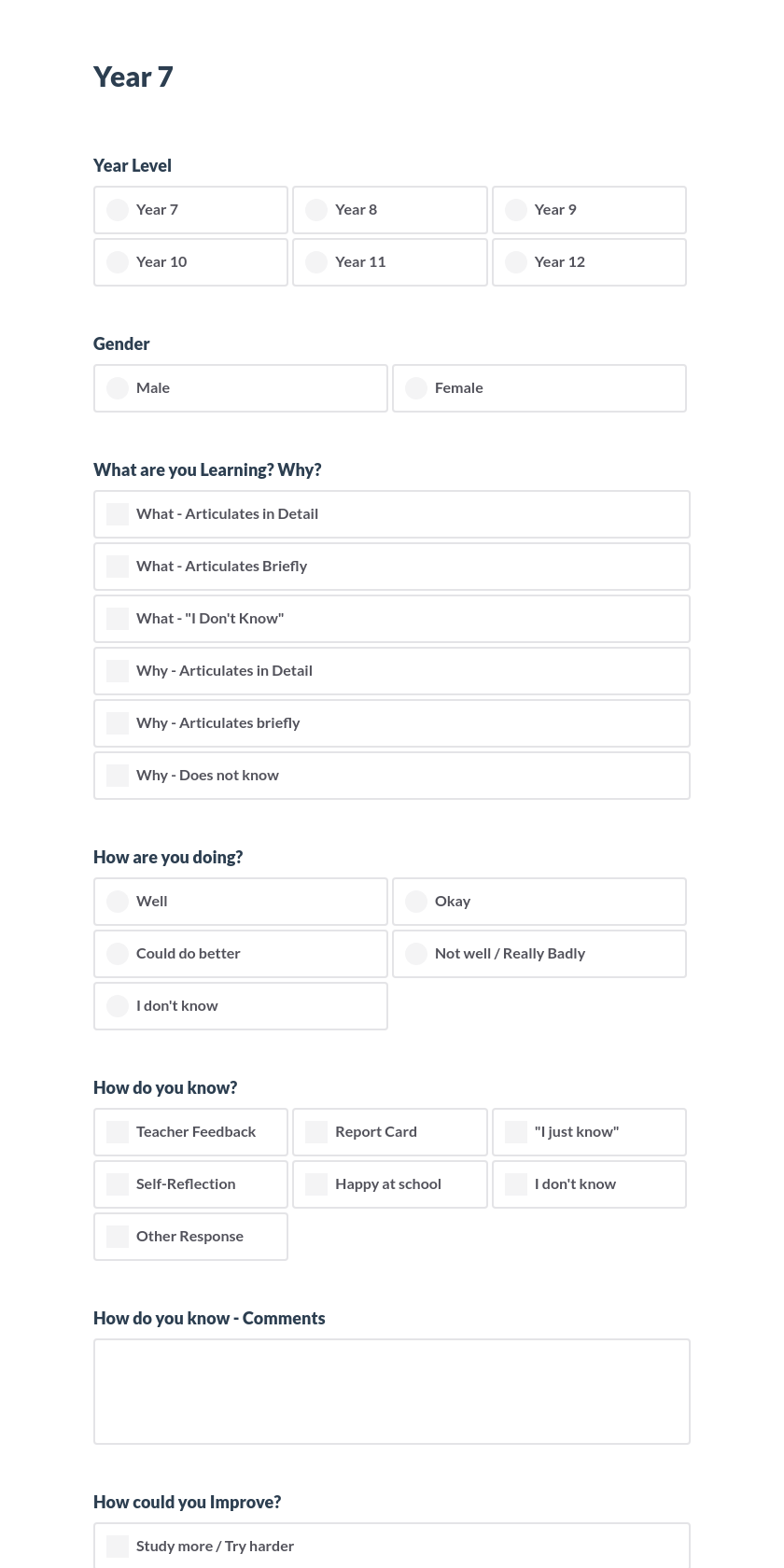Select 'Well' for how you are doing
The image size is (784, 1568).
(118, 902)
